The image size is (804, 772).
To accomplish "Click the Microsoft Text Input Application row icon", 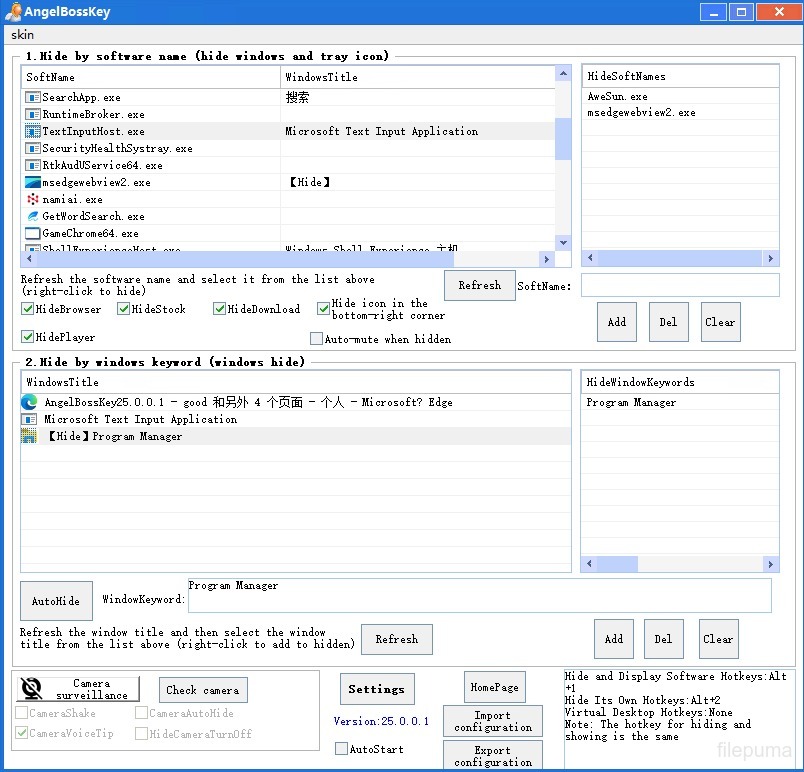I will (29, 419).
